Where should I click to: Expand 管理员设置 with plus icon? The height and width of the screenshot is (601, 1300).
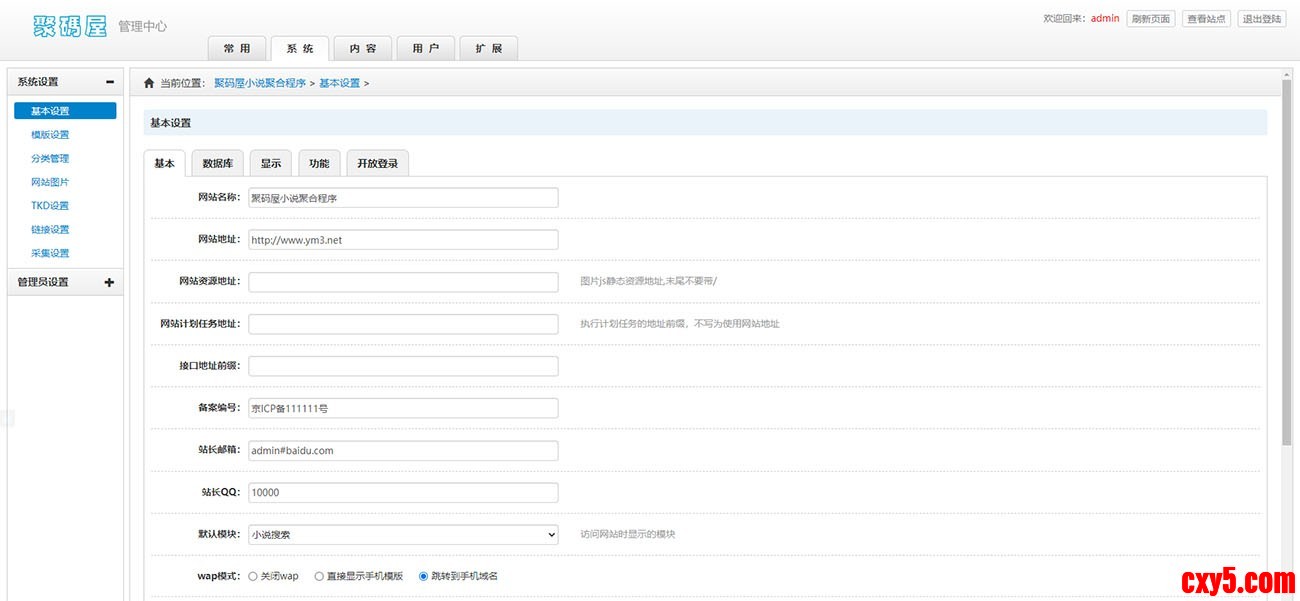click(x=109, y=282)
